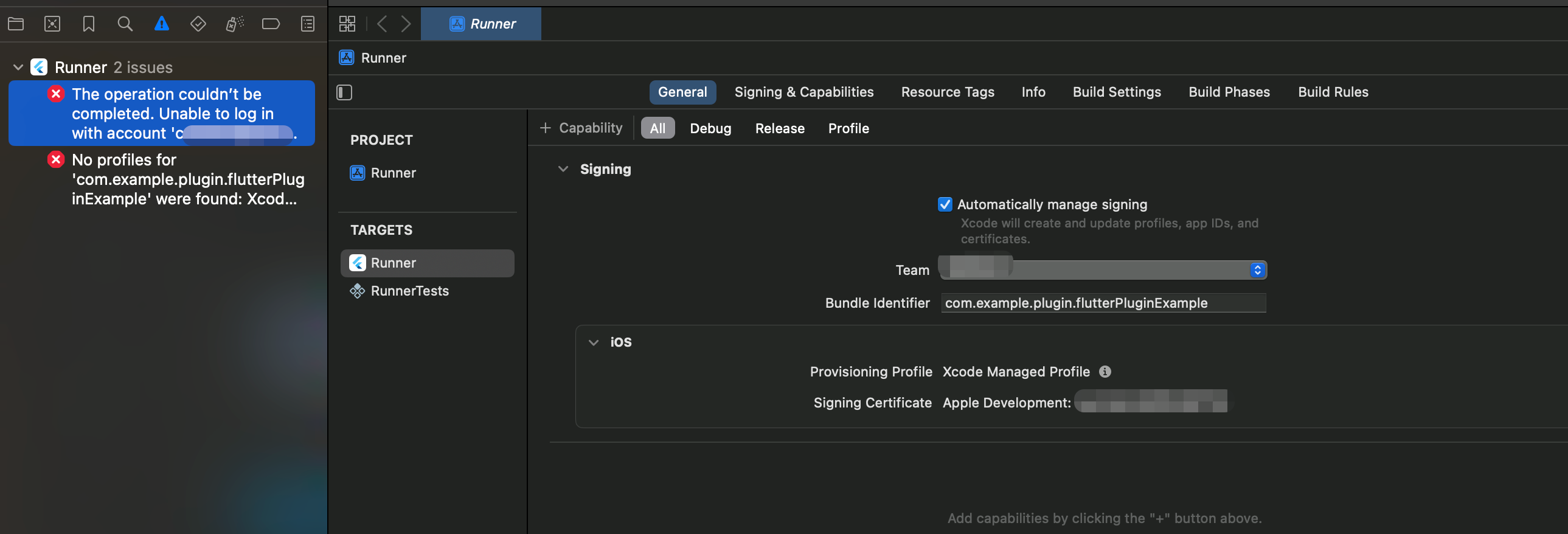Image resolution: width=1568 pixels, height=534 pixels.
Task: Select the Issue navigator warning icon
Action: tap(161, 24)
